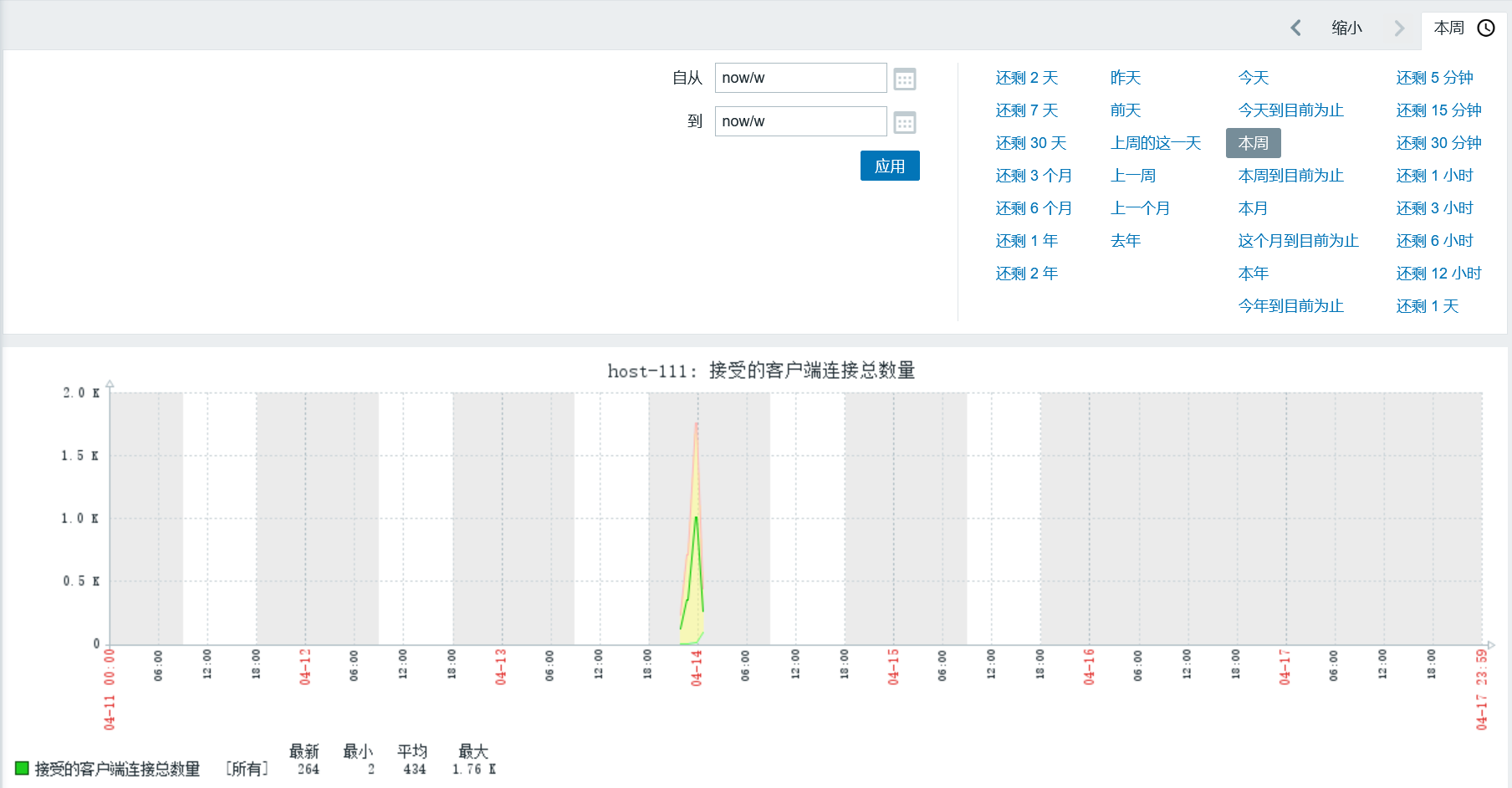Choose 还剩 1 天 range
Screen dimensions: 1512x788
[1428, 306]
